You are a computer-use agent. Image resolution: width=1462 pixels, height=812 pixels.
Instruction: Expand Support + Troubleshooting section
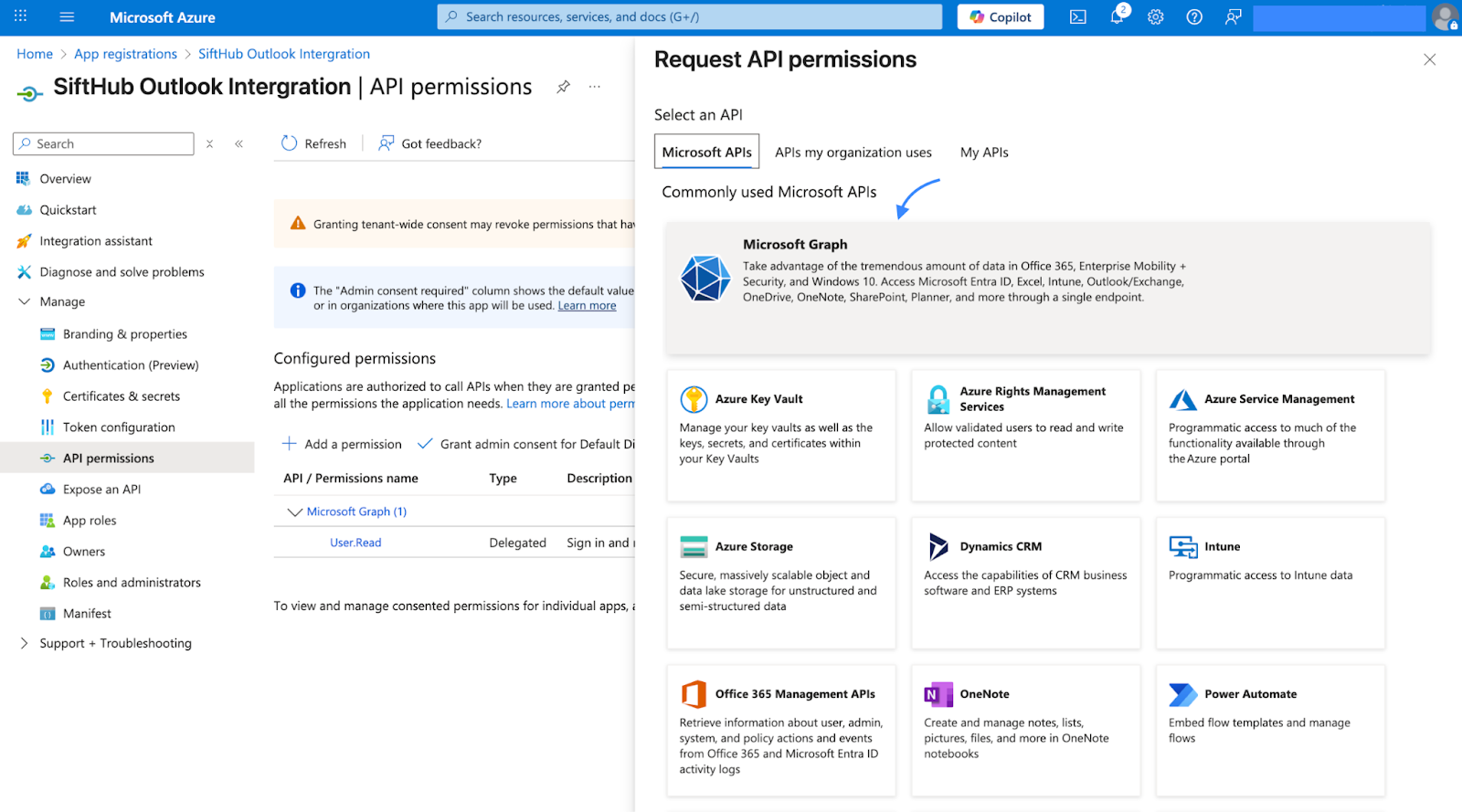tap(25, 644)
